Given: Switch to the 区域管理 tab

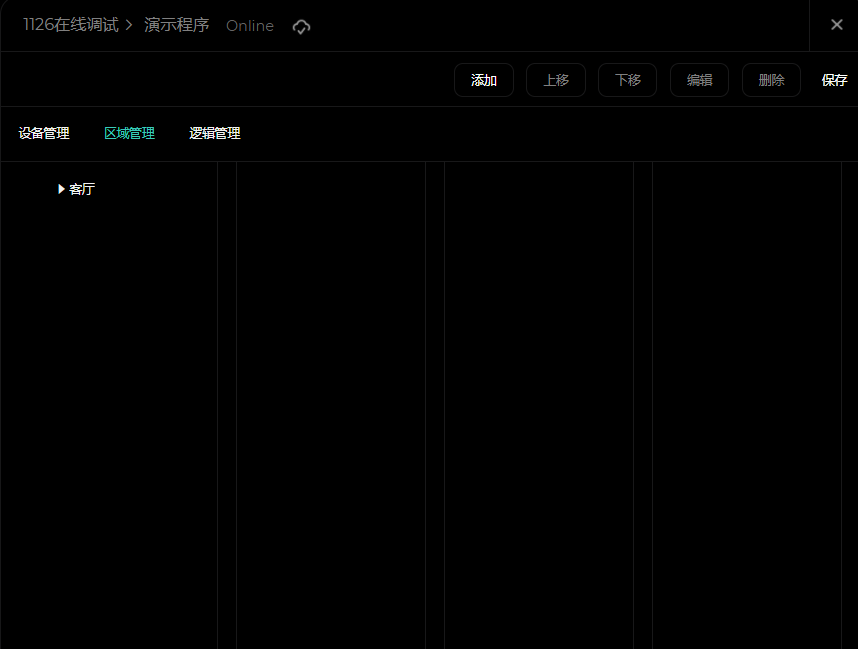Looking at the screenshot, I should (x=129, y=134).
